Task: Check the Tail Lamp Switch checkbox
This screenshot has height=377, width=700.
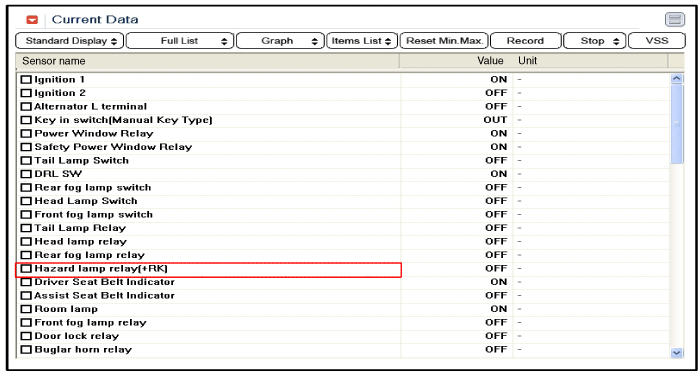Action: [x=26, y=160]
